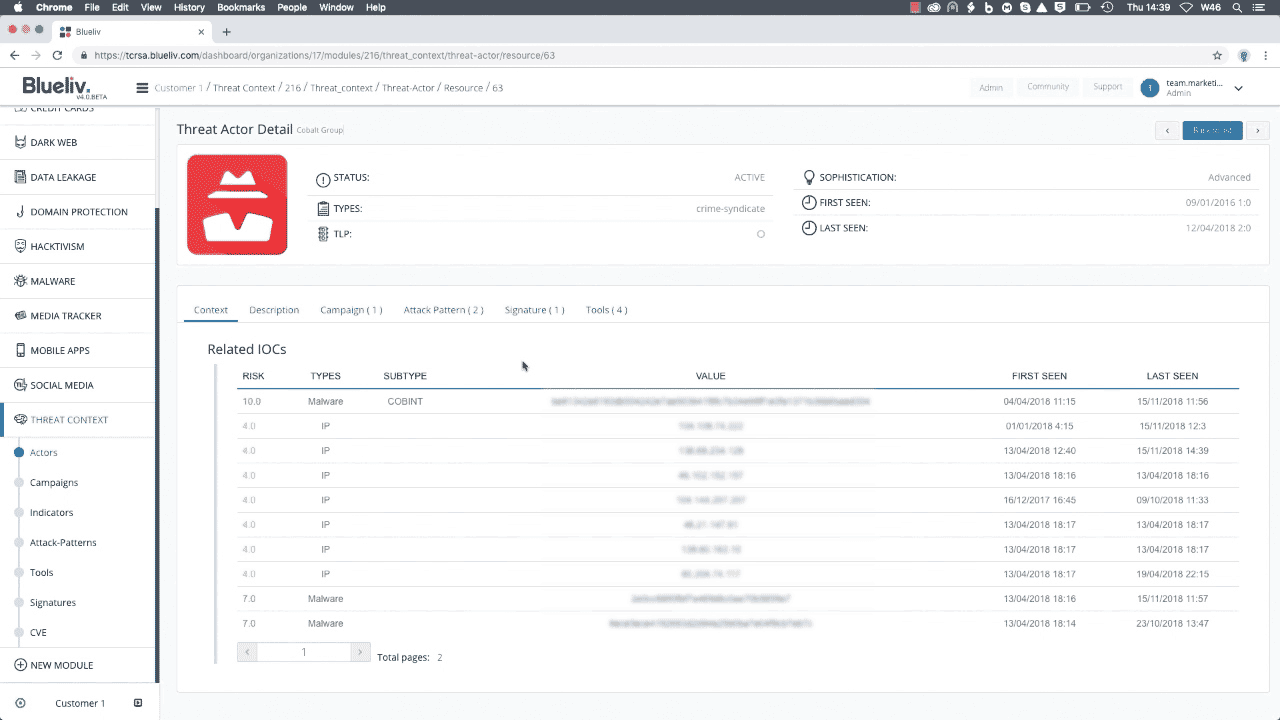Sort by the VALUE column header
Image resolution: width=1280 pixels, height=720 pixels.
click(x=710, y=376)
